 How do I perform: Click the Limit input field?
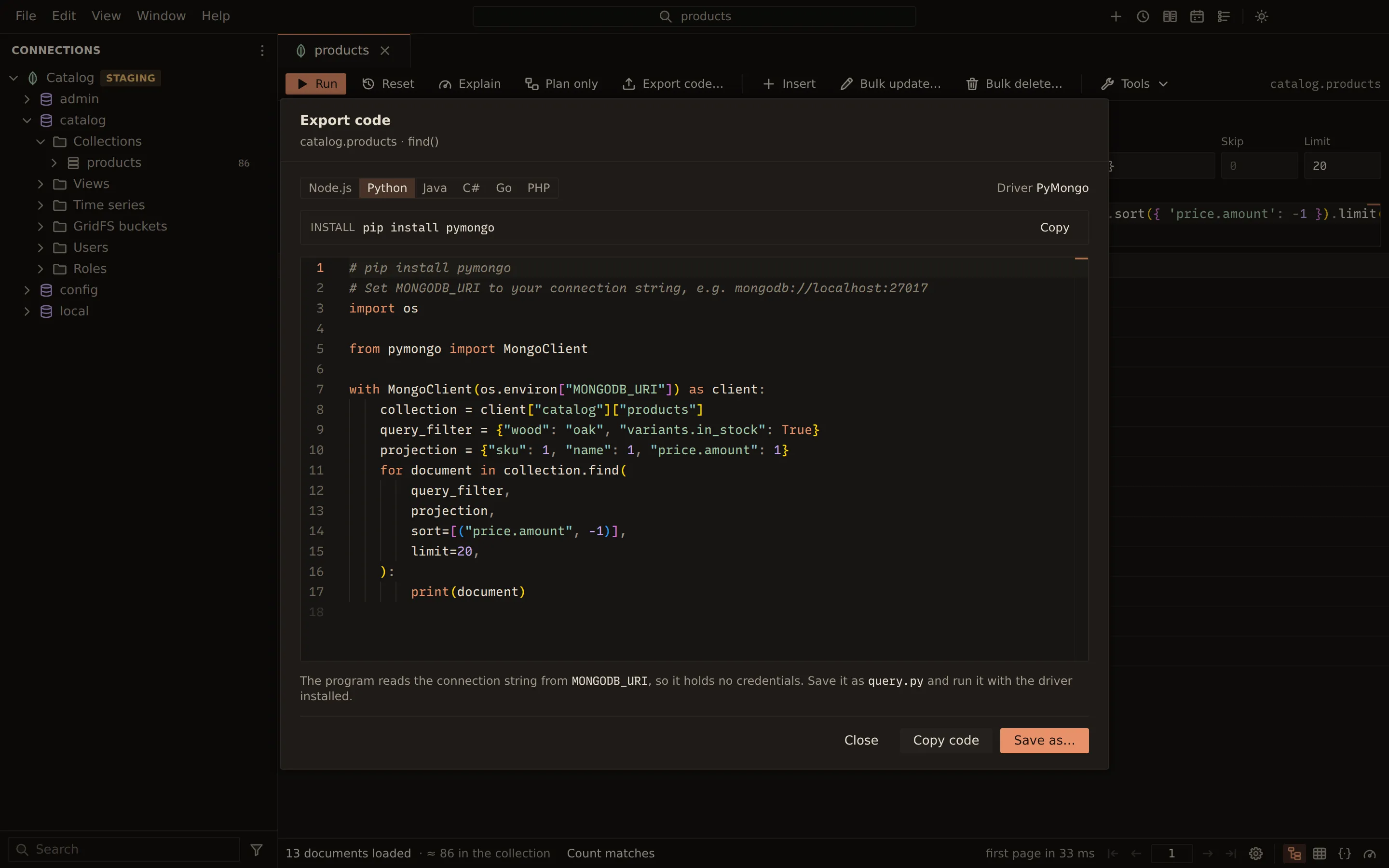coord(1342,166)
